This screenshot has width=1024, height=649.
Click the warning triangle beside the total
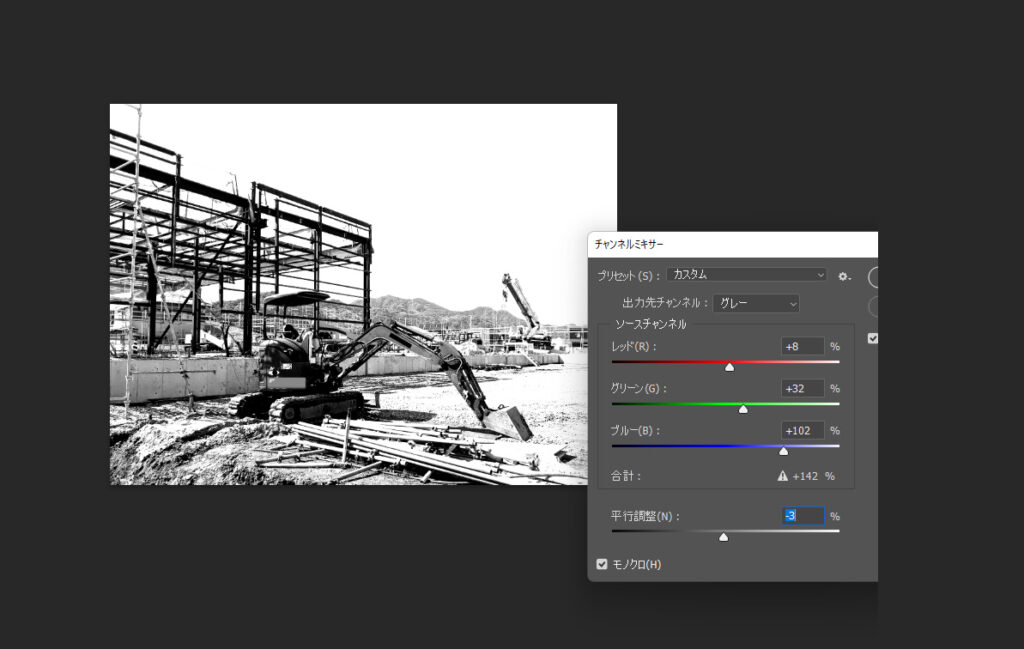[782, 477]
